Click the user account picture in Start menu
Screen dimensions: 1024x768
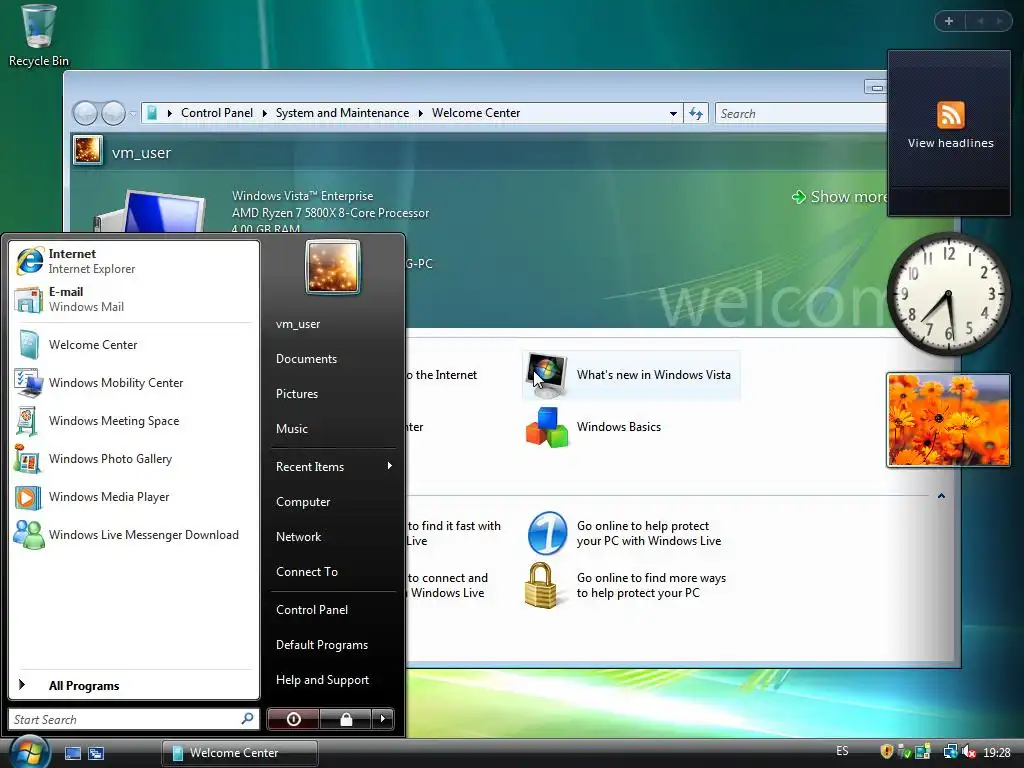[x=333, y=266]
